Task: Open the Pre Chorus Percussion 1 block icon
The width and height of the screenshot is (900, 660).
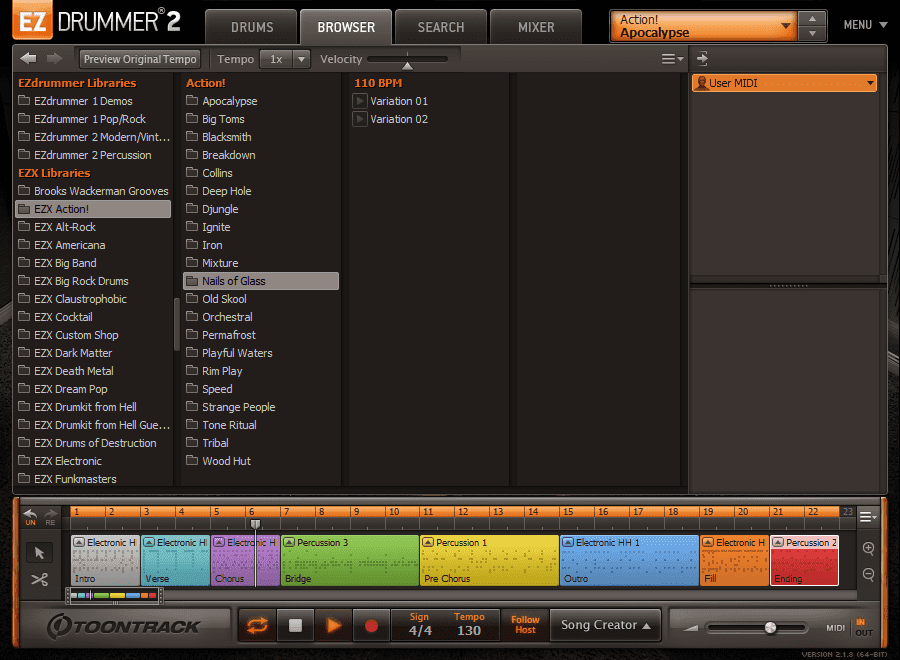Action: click(428, 542)
